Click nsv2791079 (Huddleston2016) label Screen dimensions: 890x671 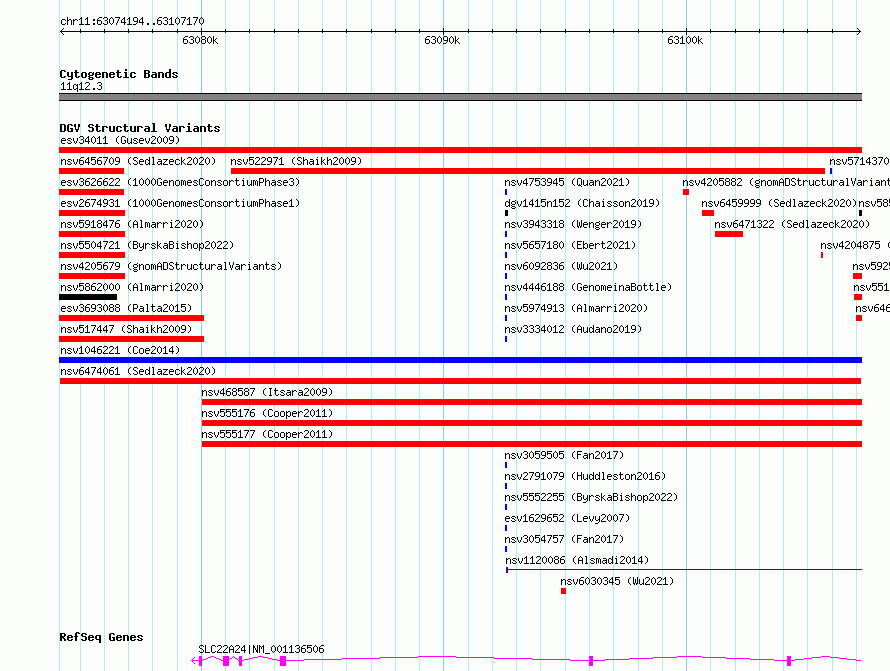[x=585, y=476]
